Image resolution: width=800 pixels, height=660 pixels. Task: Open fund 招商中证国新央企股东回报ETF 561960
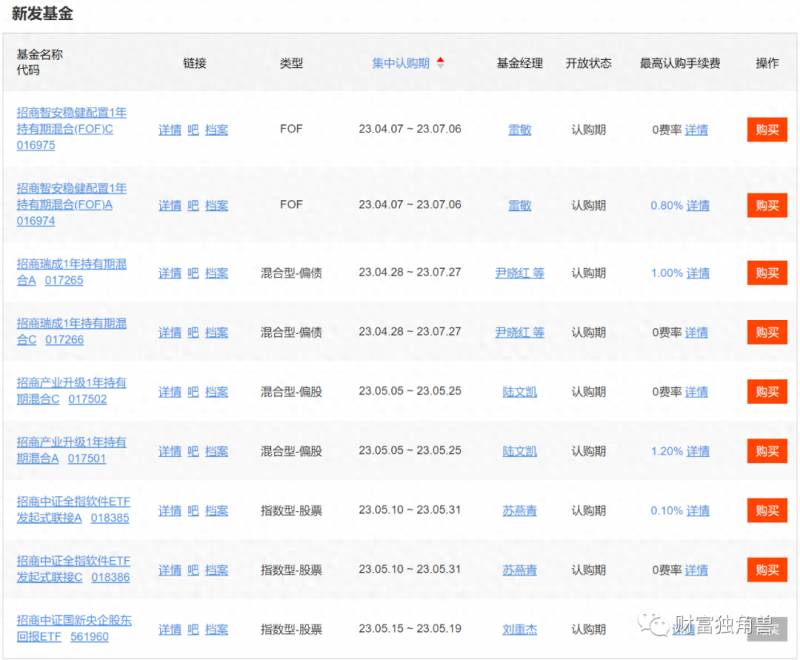coord(74,628)
